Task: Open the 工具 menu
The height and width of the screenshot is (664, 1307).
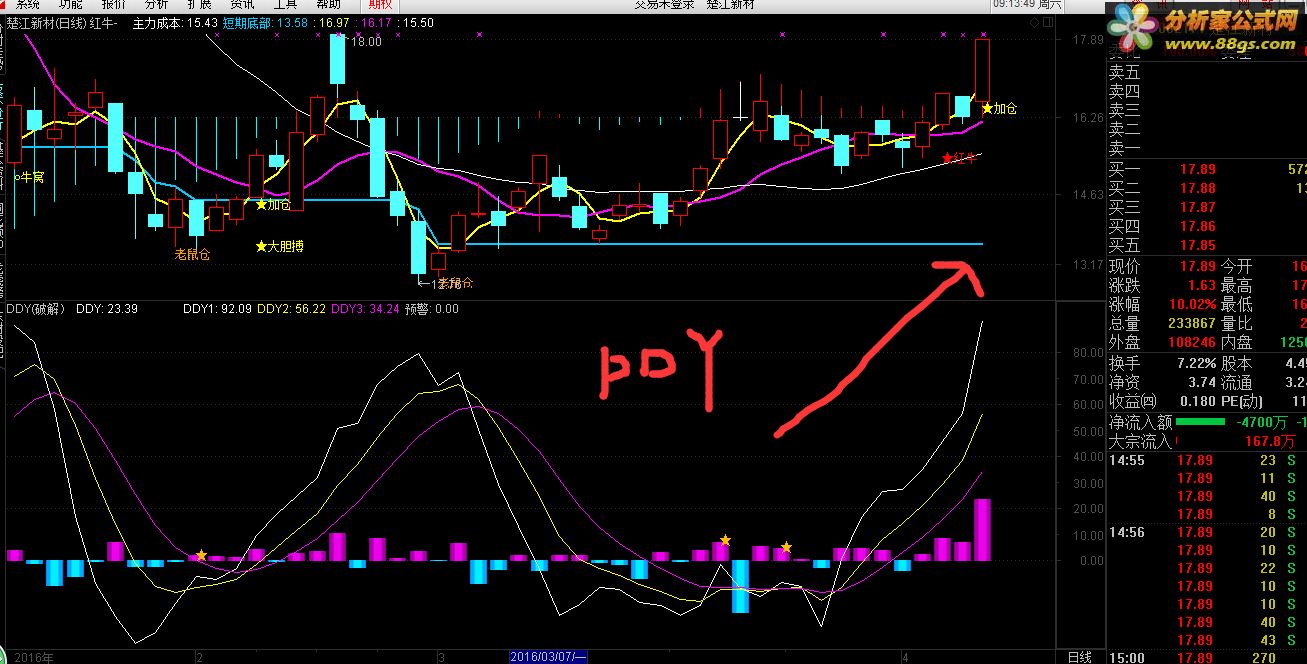Action: [286, 4]
